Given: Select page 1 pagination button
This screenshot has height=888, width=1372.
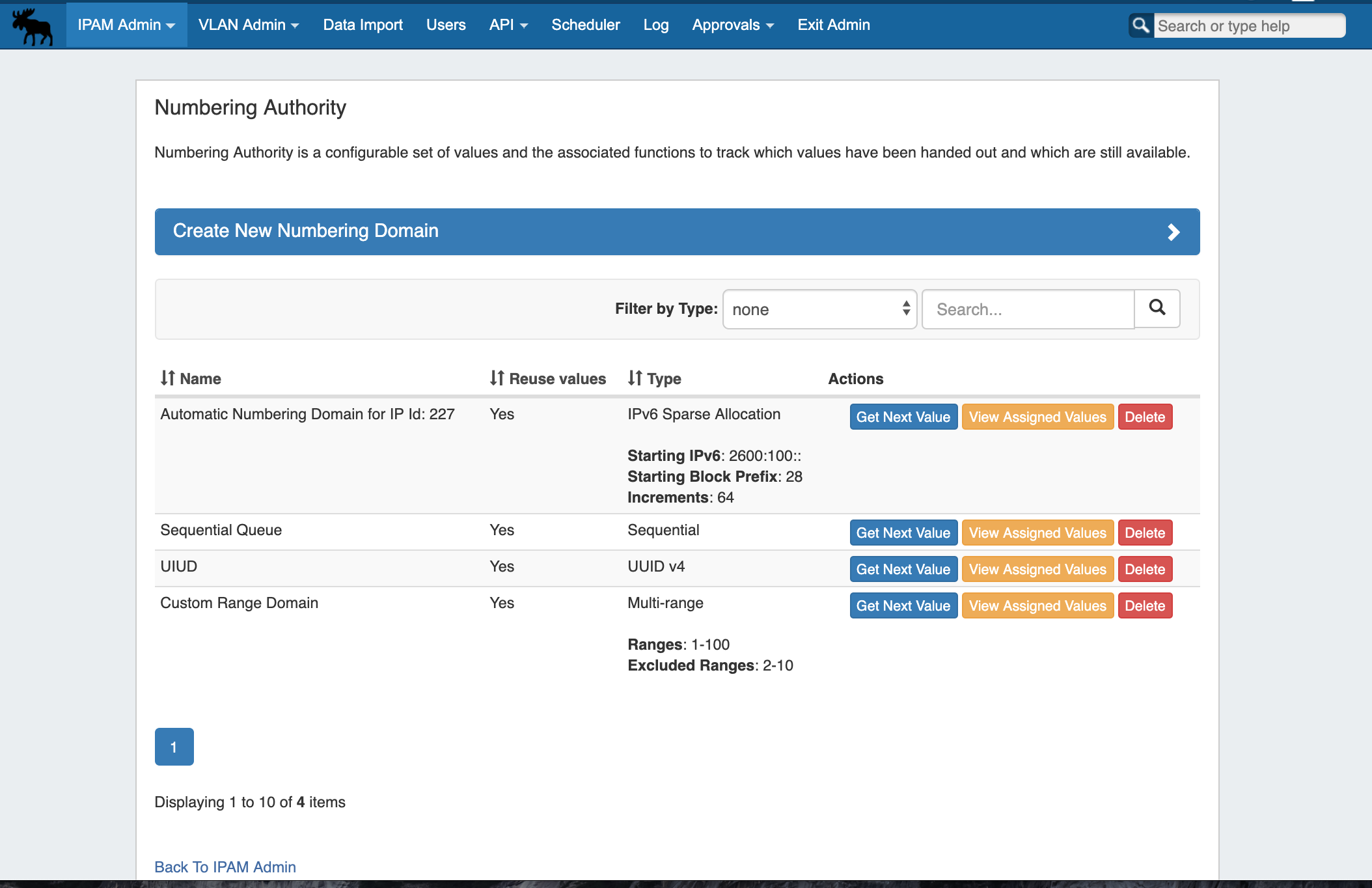Looking at the screenshot, I should click(174, 747).
